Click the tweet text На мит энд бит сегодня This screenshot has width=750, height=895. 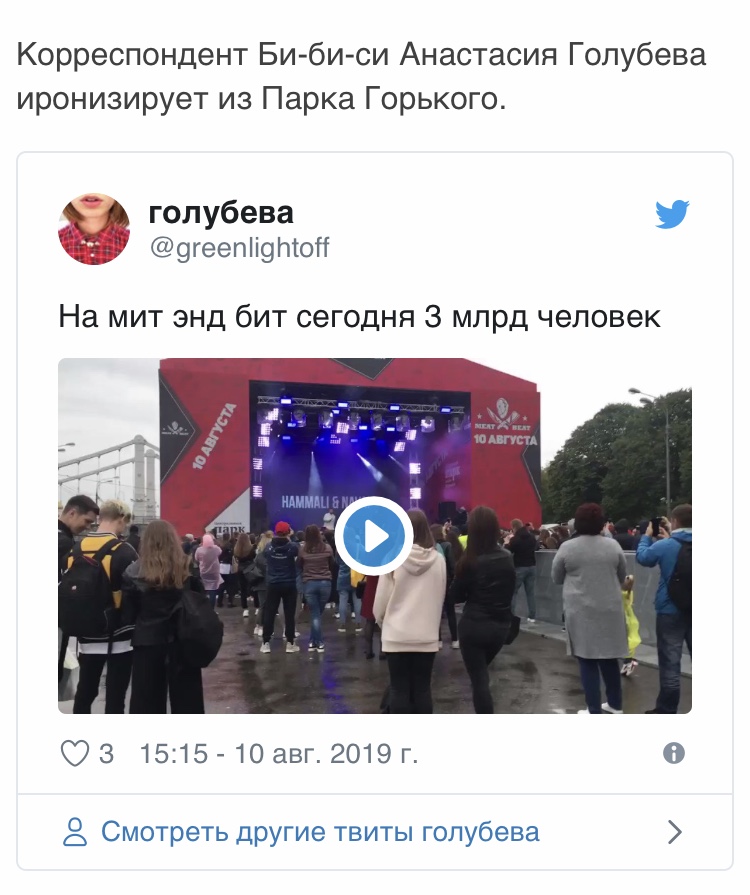[237, 317]
